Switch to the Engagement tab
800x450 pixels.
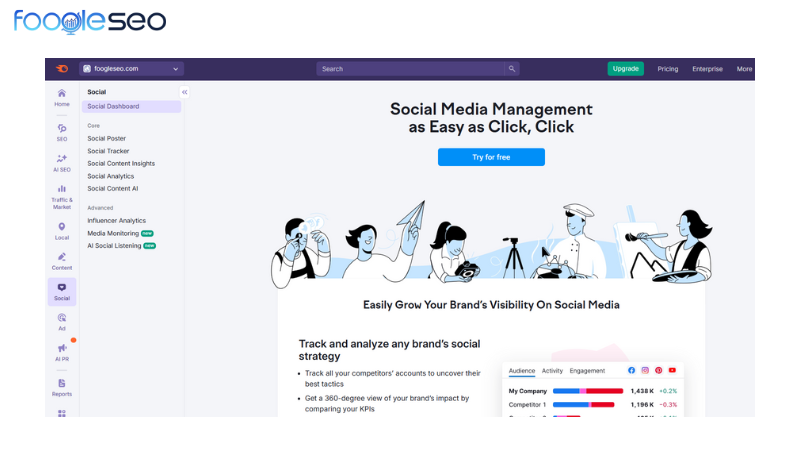(x=587, y=371)
